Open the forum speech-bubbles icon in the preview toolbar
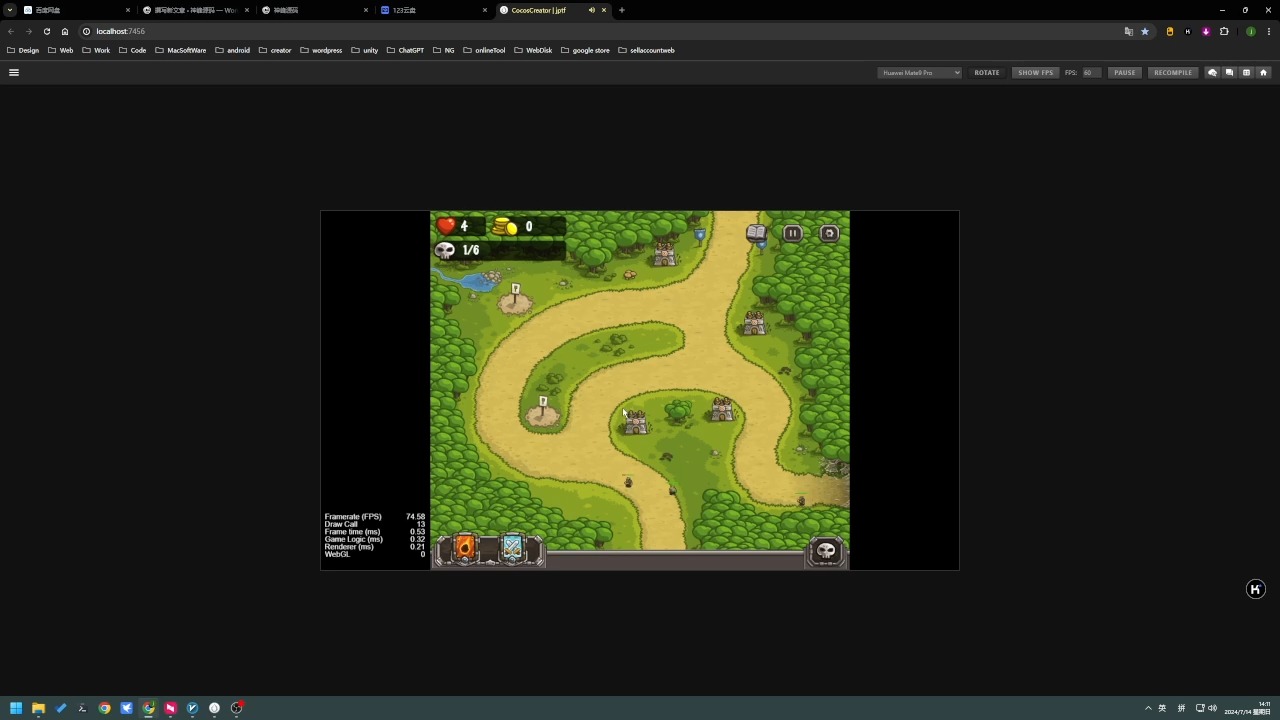Screen dimensions: 1280x720 [x=1229, y=72]
